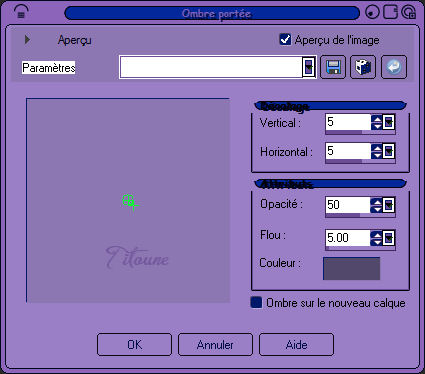Image resolution: width=425 pixels, height=374 pixels.
Task: Open the Paramètres preset dropdown
Action: coord(309,67)
